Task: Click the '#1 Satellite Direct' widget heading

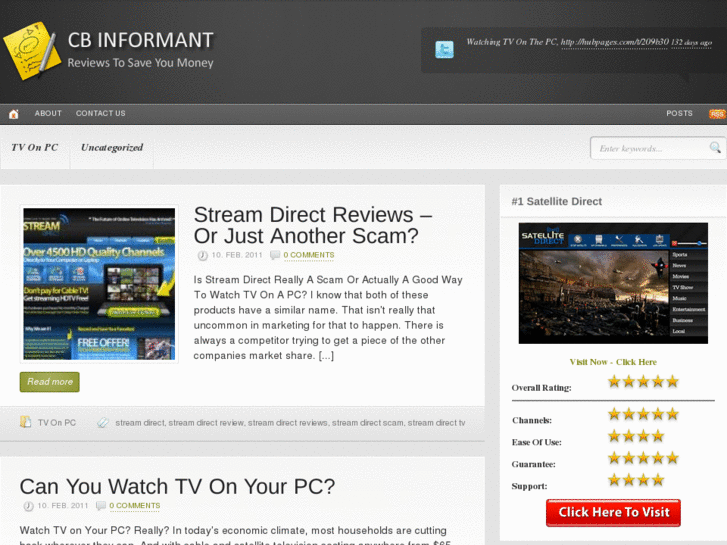Action: click(x=556, y=202)
